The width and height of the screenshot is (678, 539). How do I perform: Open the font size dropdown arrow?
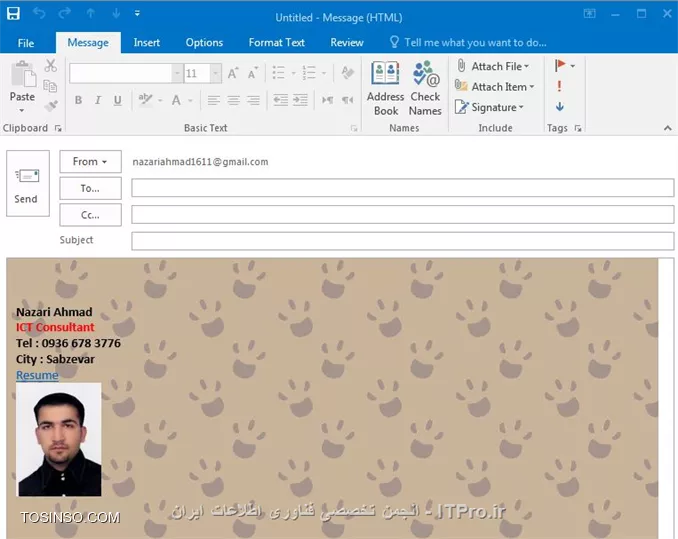coord(216,73)
